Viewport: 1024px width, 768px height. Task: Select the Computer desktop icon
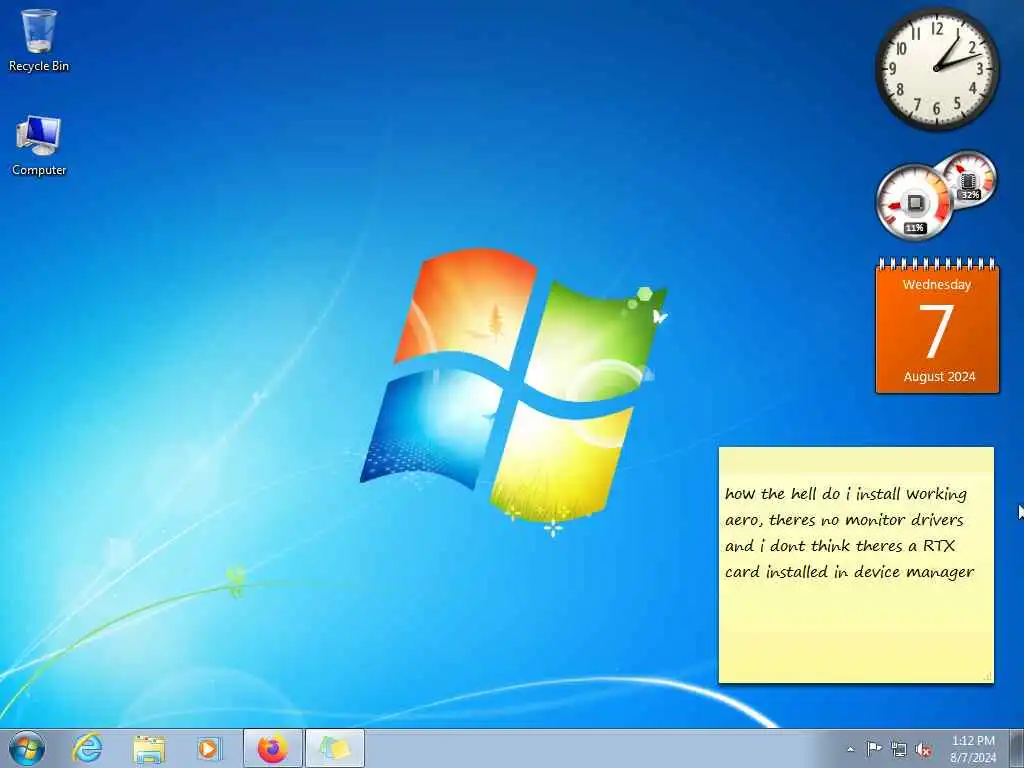tap(39, 145)
